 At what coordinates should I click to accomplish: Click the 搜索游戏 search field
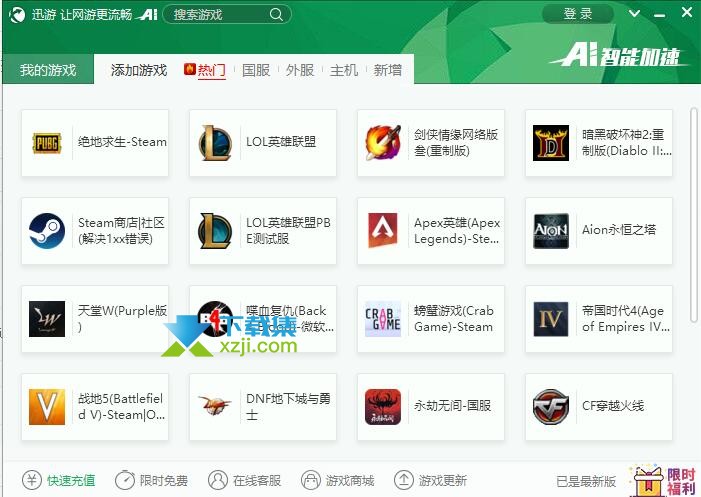[x=227, y=15]
